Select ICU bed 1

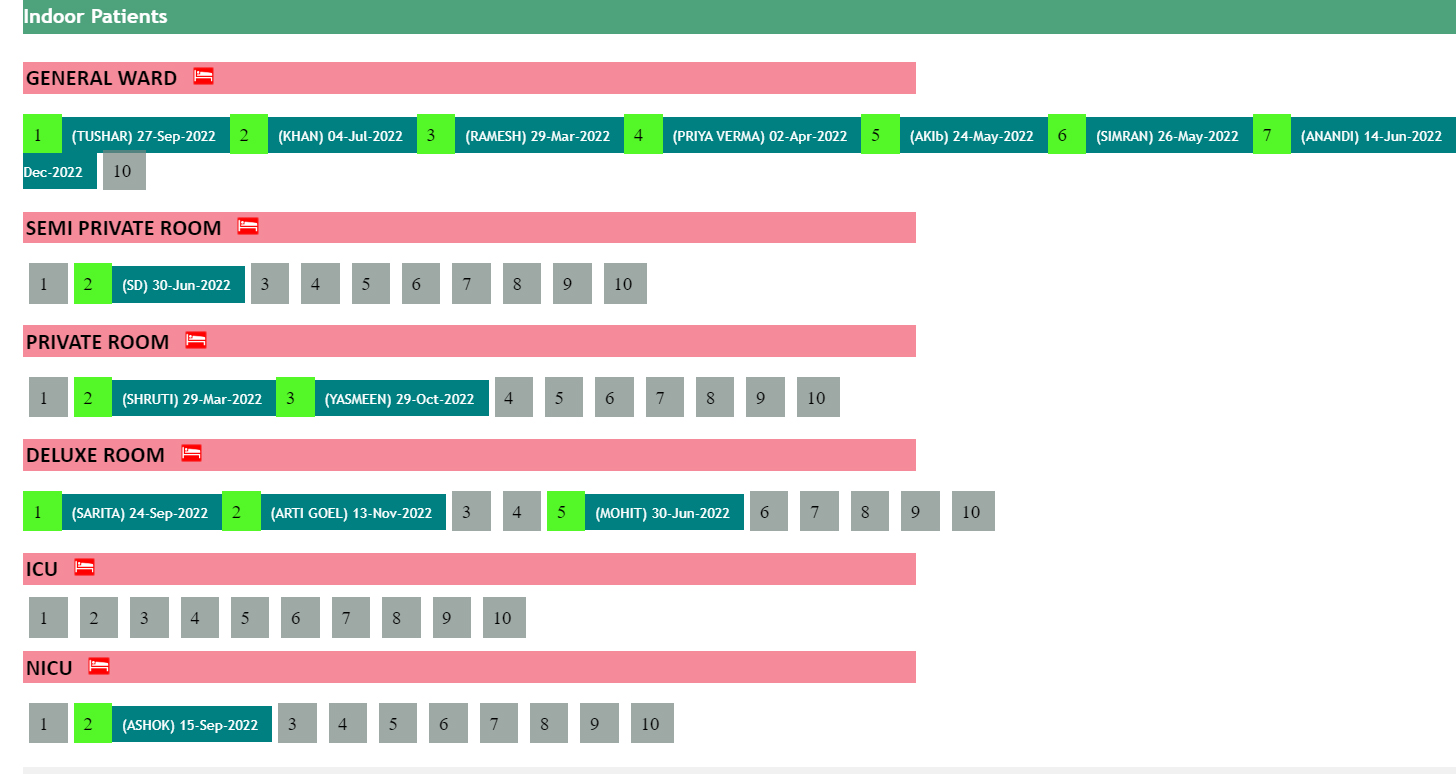48,617
